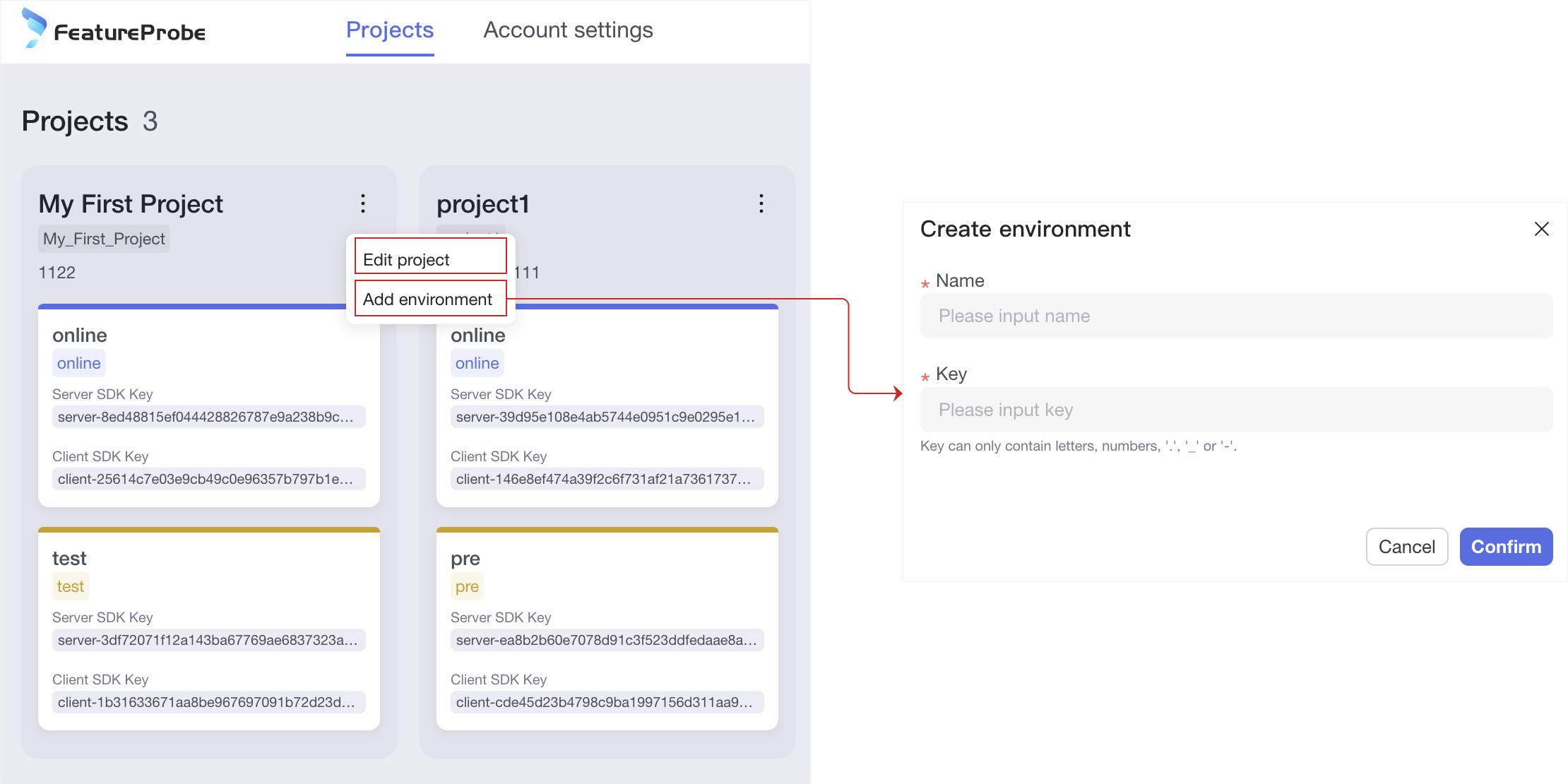Open the Account settings tab
The image size is (1568, 784).
(568, 30)
